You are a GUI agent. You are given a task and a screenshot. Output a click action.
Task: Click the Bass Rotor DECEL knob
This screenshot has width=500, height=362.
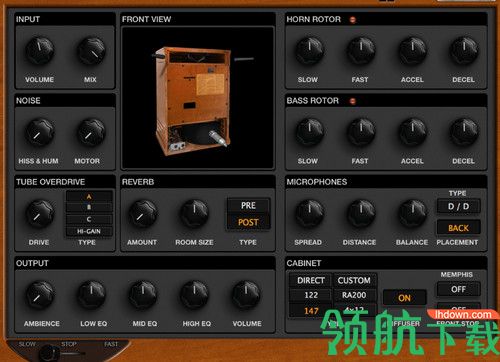pyautogui.click(x=464, y=132)
